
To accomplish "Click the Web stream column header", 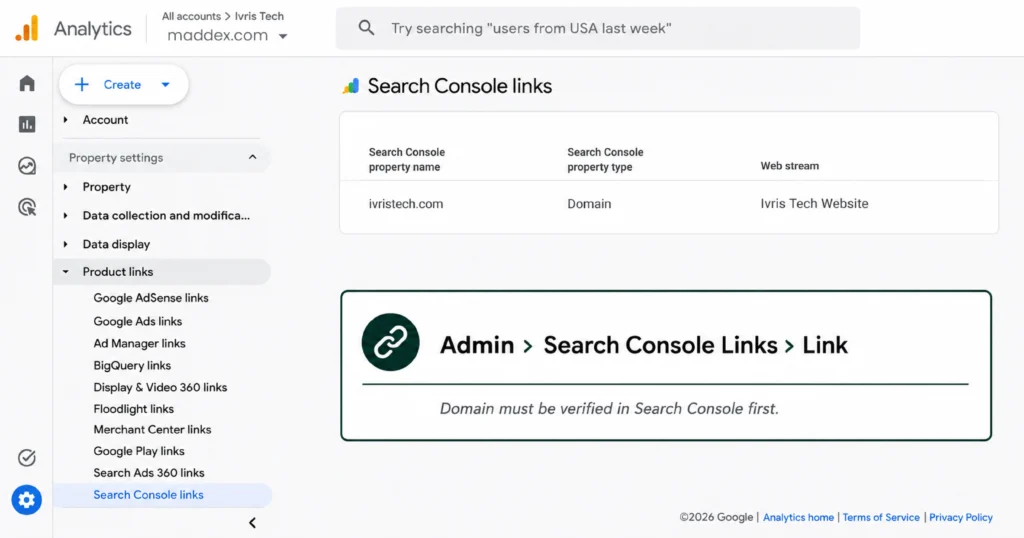I will [x=790, y=166].
